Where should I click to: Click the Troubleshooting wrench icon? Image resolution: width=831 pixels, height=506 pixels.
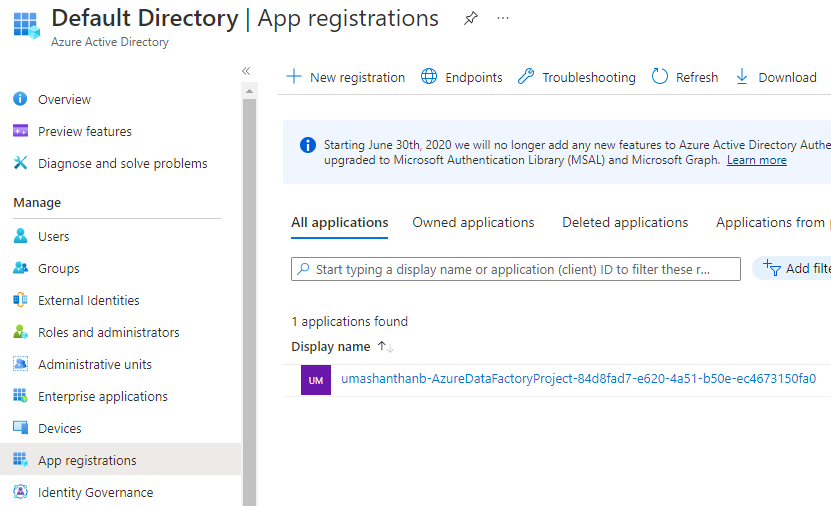pyautogui.click(x=526, y=77)
